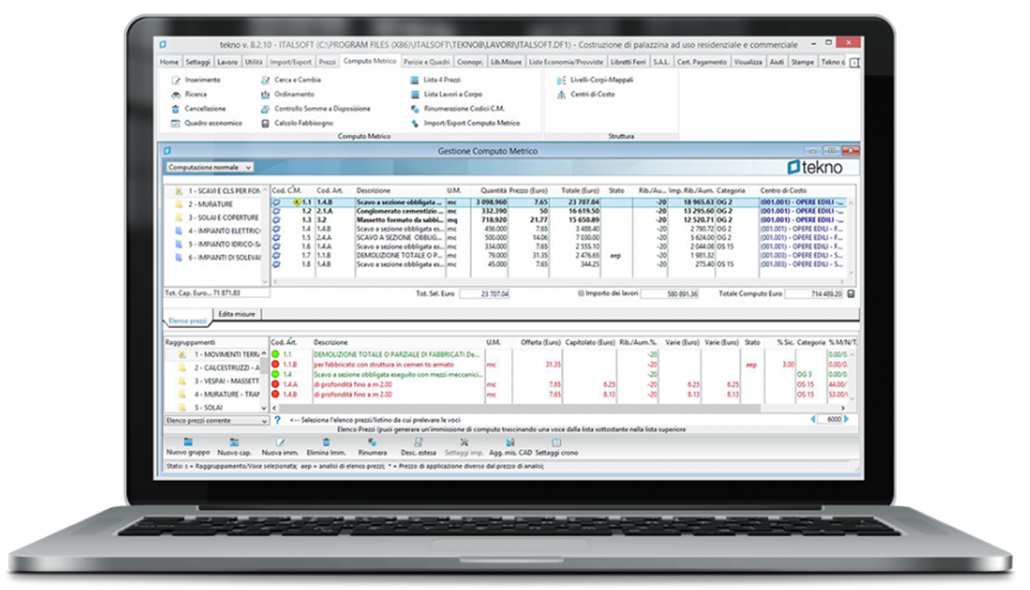Click right blue arrow beside 6000 field
The width and height of the screenshot is (1030, 590).
[846, 419]
